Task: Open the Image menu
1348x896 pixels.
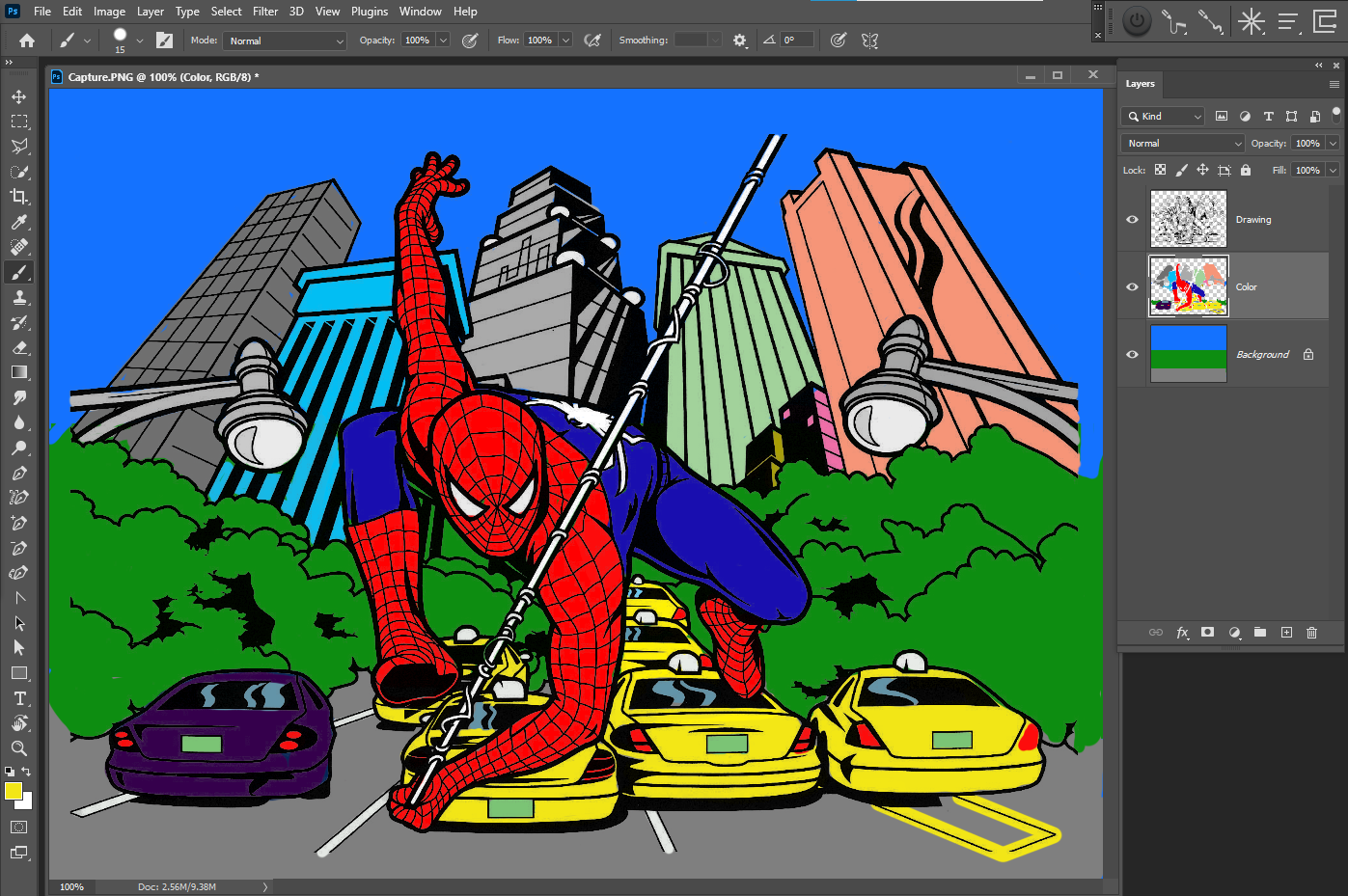Action: point(109,12)
